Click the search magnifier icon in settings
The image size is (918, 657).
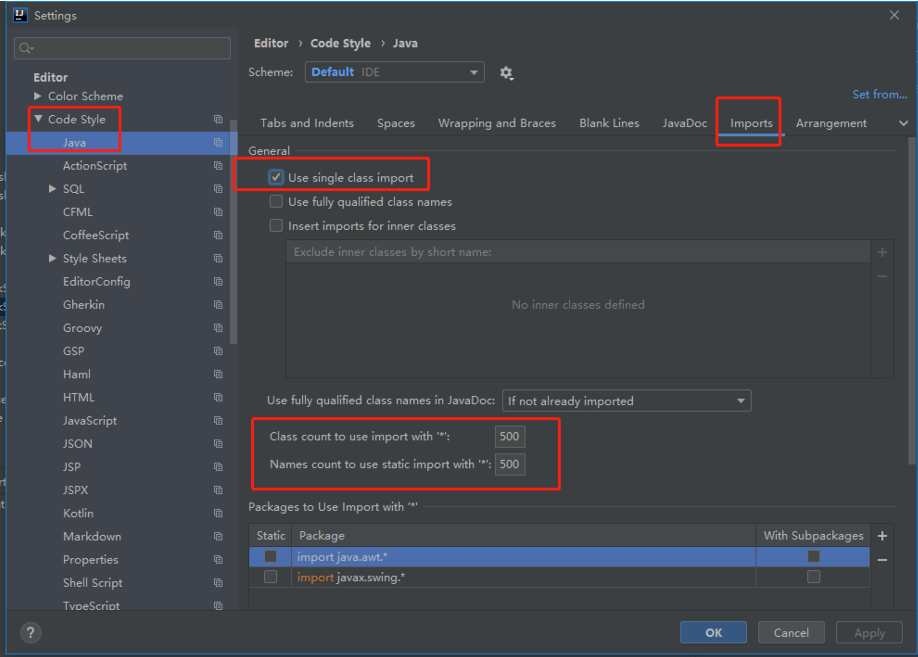(25, 48)
